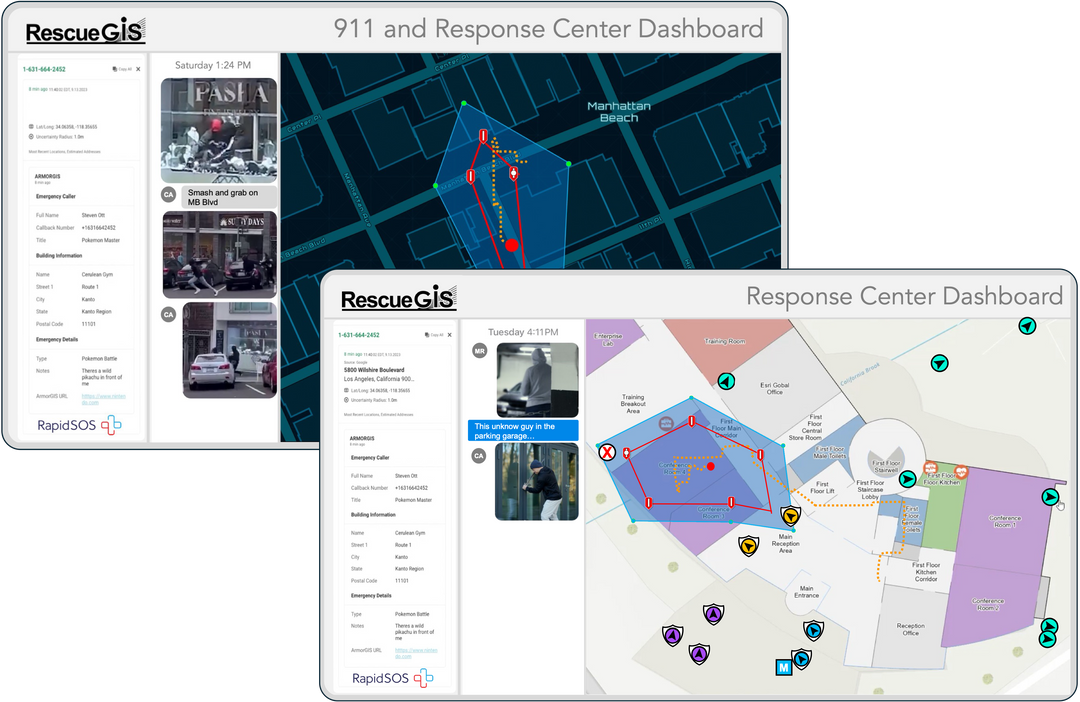Click the 1-631-664-2452 number in back dashboard
The height and width of the screenshot is (702, 1080).
[46, 69]
